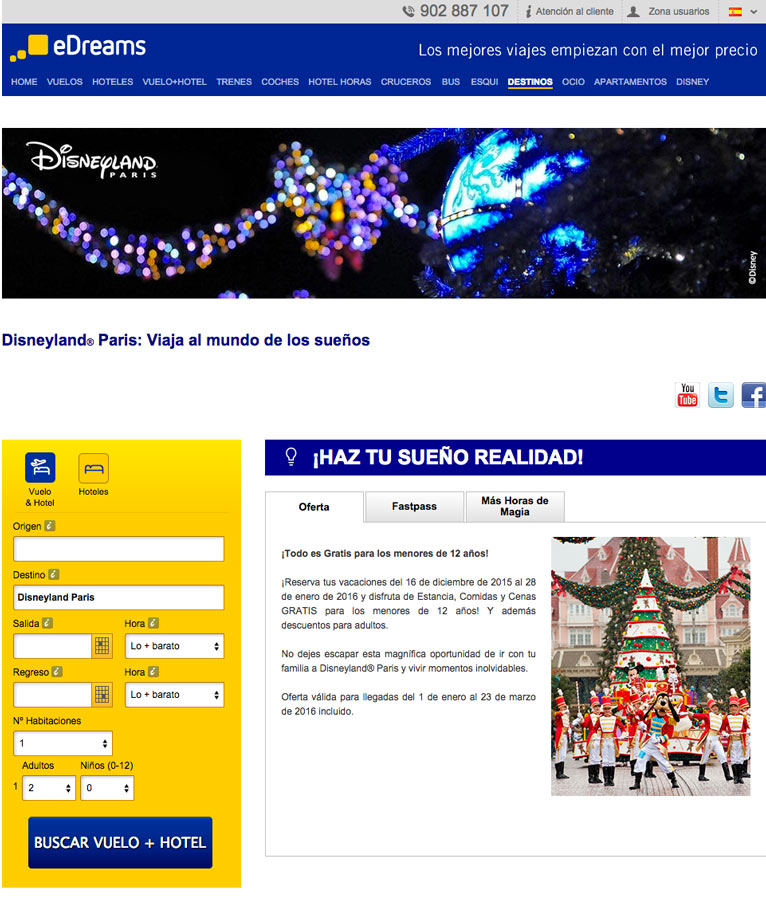The image size is (766, 900).
Task: Select the Hoteles bed icon
Action: tap(94, 468)
